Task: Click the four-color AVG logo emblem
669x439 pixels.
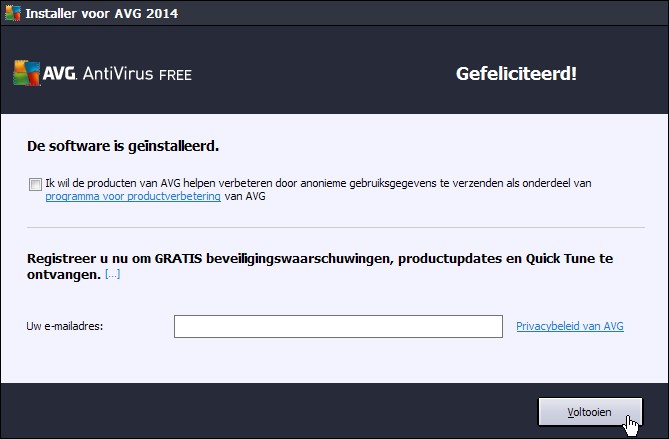Action: [24, 74]
